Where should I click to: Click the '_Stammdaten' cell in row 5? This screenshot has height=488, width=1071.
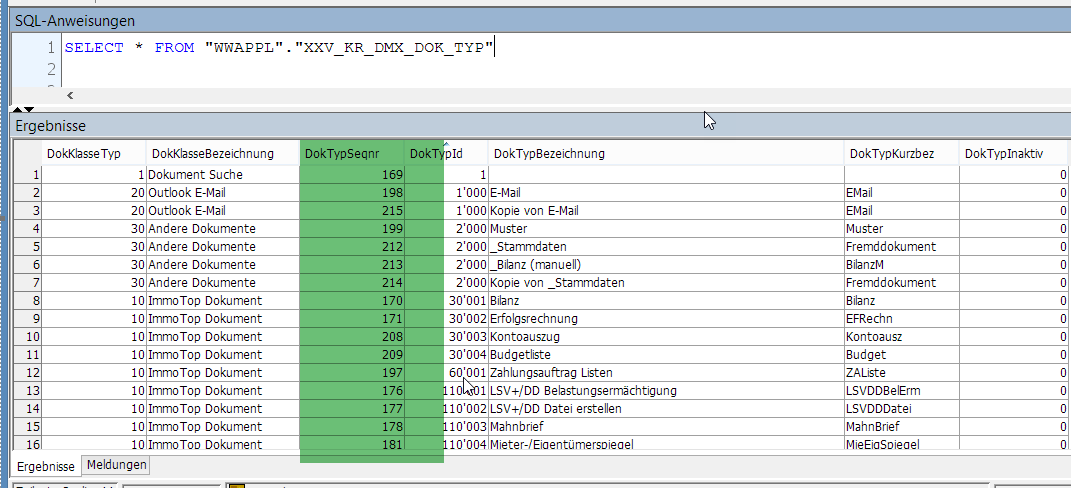pos(666,247)
